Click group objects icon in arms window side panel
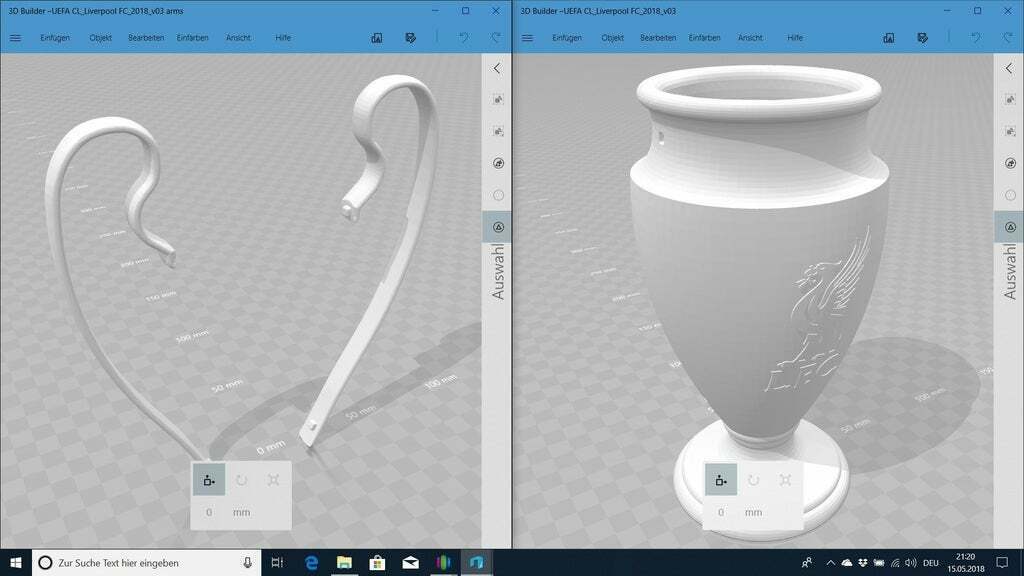This screenshot has height=576, width=1024. point(498,163)
